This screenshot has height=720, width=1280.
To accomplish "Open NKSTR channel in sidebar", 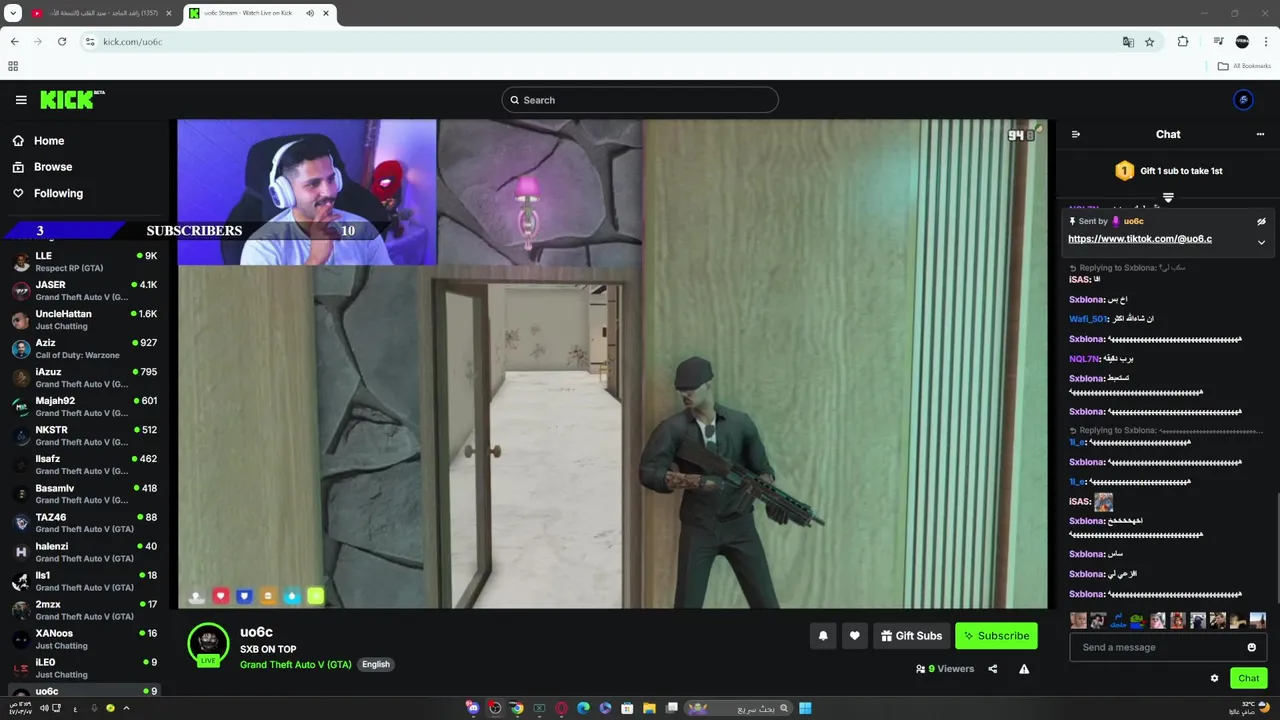I will (x=85, y=436).
